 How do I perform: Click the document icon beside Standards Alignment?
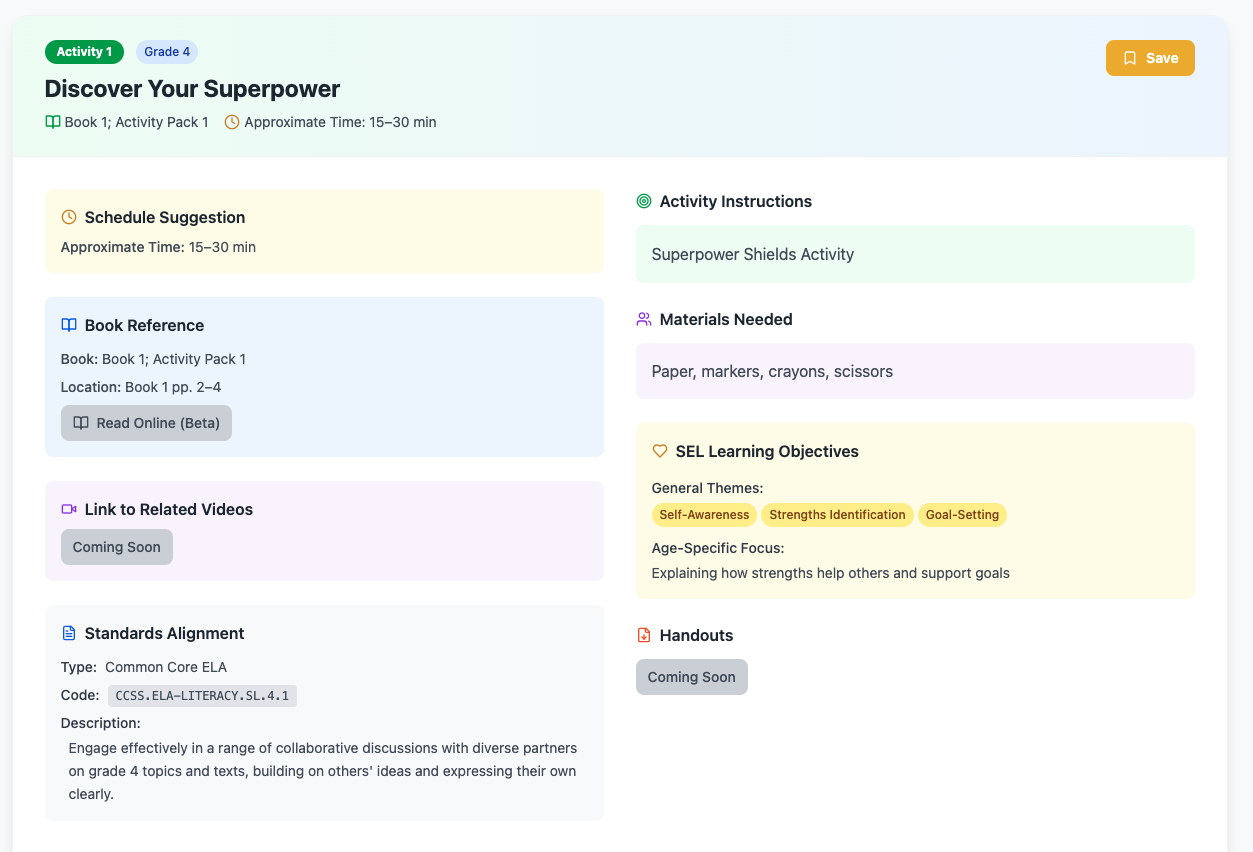tap(69, 633)
